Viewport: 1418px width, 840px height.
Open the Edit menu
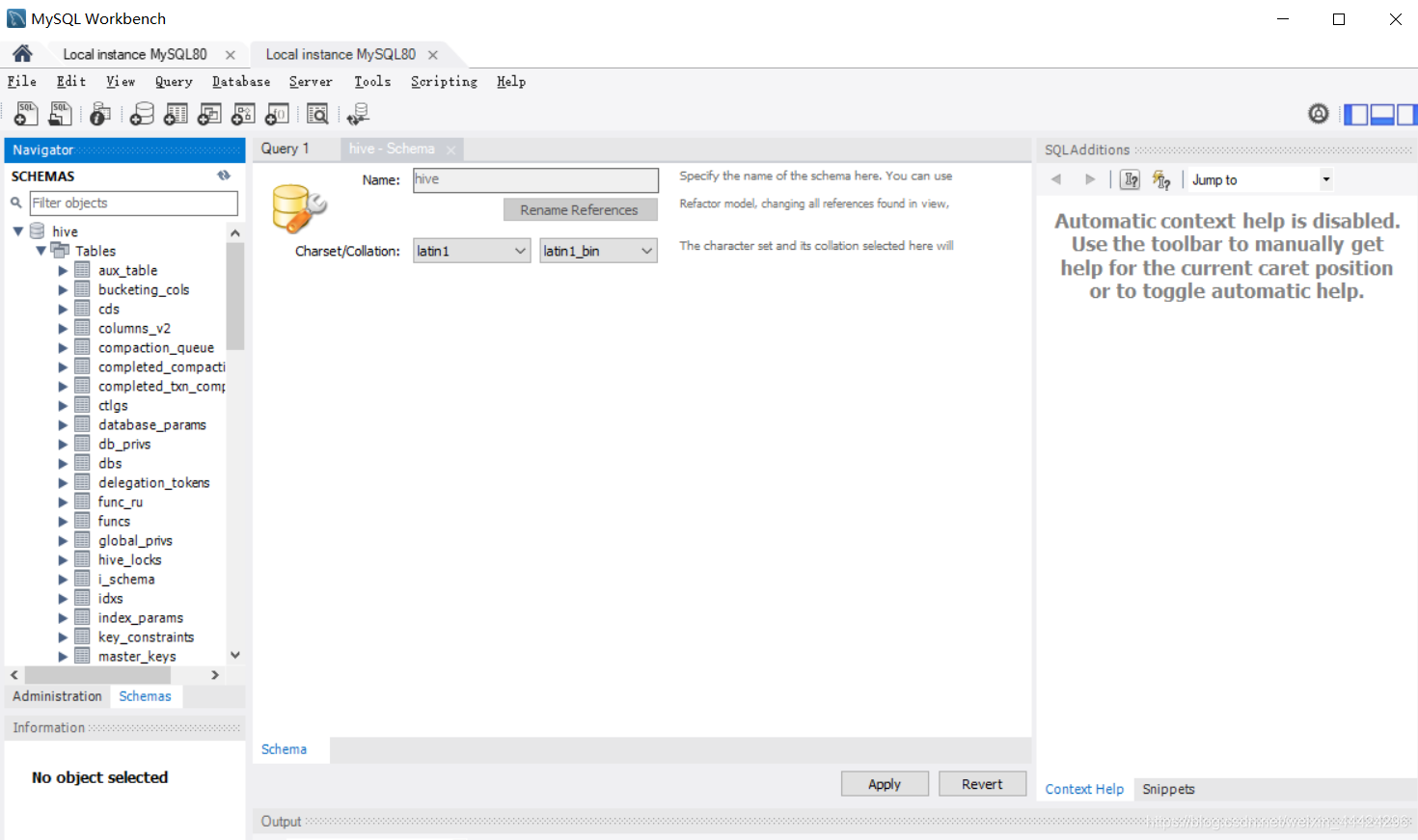pyautogui.click(x=71, y=82)
